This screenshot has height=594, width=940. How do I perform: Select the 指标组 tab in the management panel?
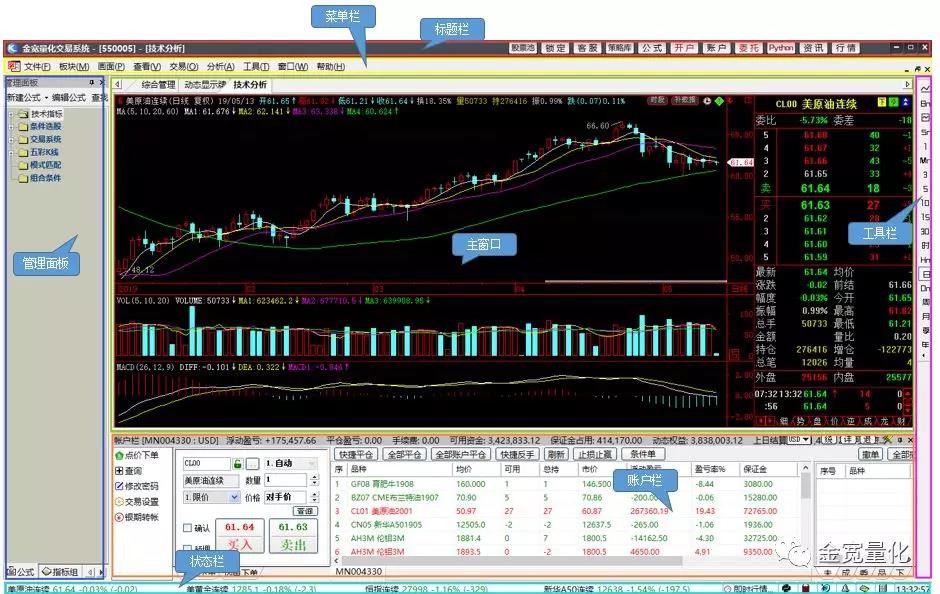[x=61, y=572]
